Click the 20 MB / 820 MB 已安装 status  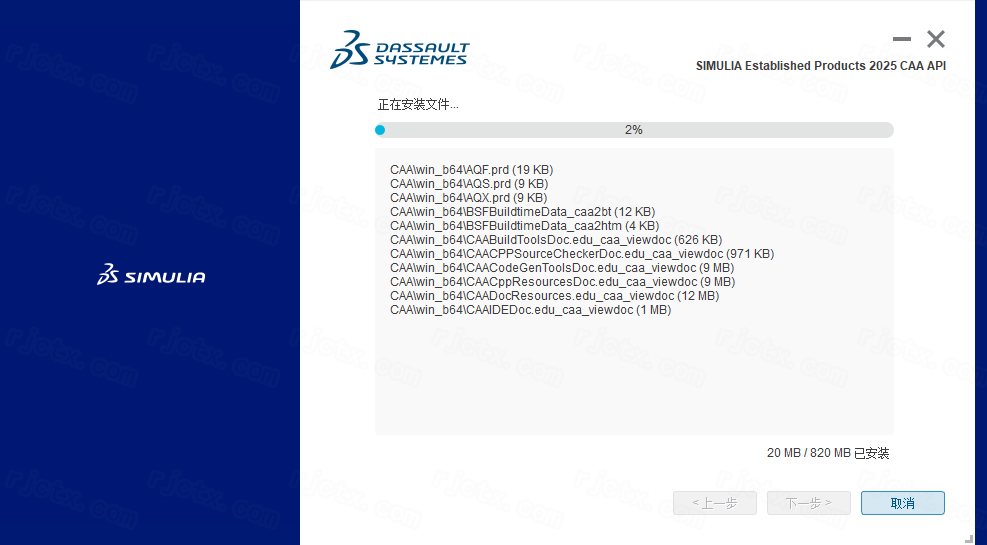point(828,453)
